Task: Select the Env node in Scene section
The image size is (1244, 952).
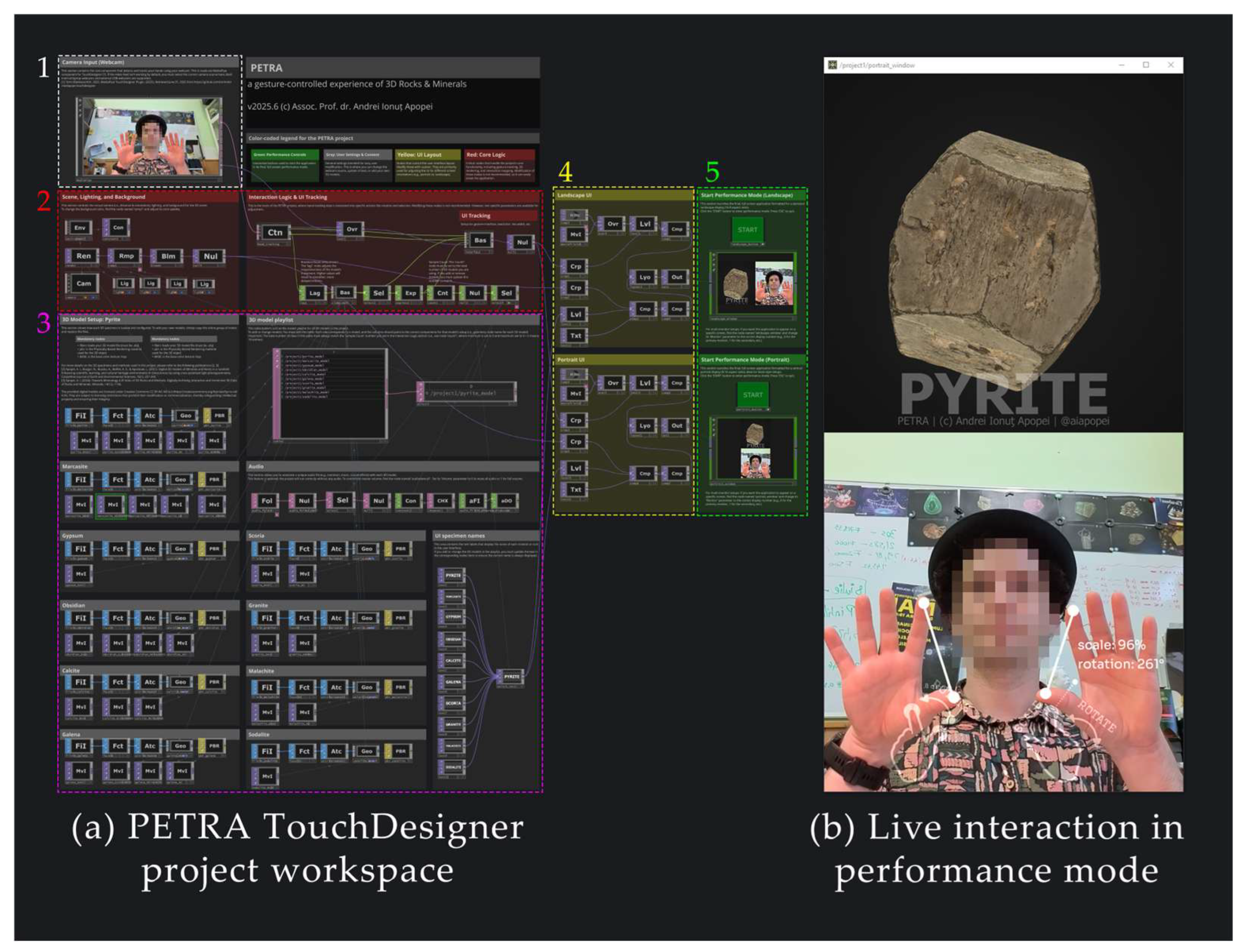Action: (x=80, y=228)
